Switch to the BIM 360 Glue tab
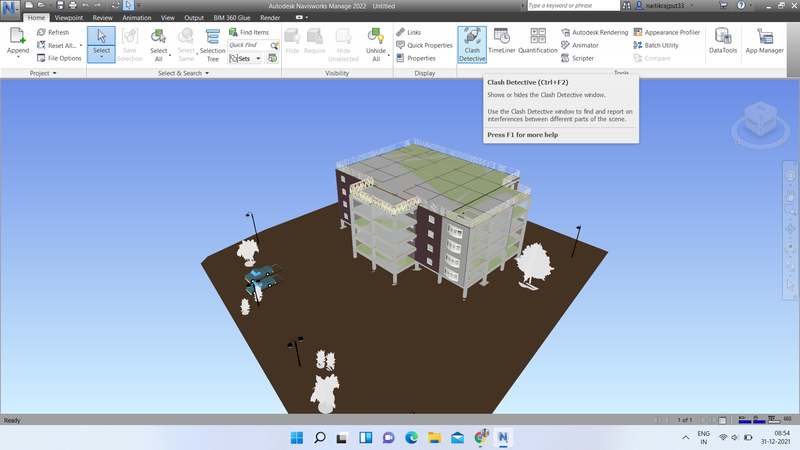This screenshot has width=800, height=450. click(x=232, y=17)
